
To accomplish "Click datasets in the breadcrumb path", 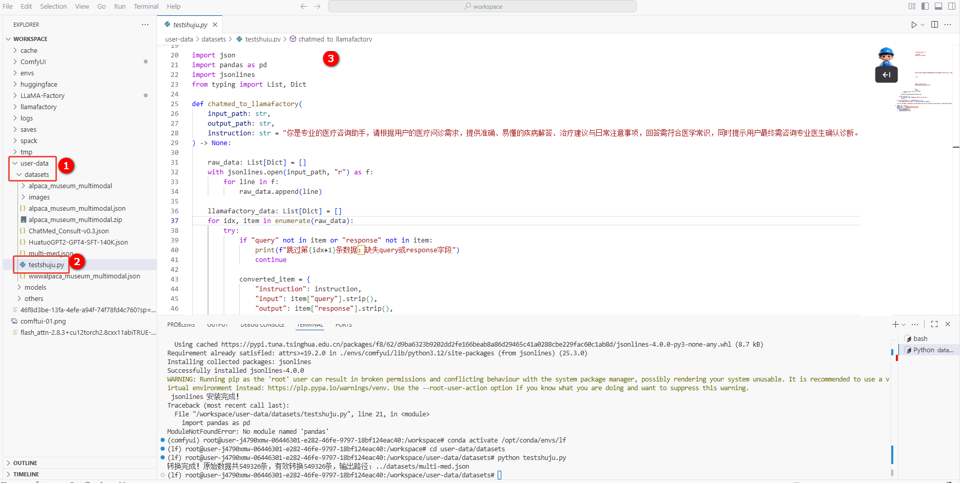I will pyautogui.click(x=214, y=40).
